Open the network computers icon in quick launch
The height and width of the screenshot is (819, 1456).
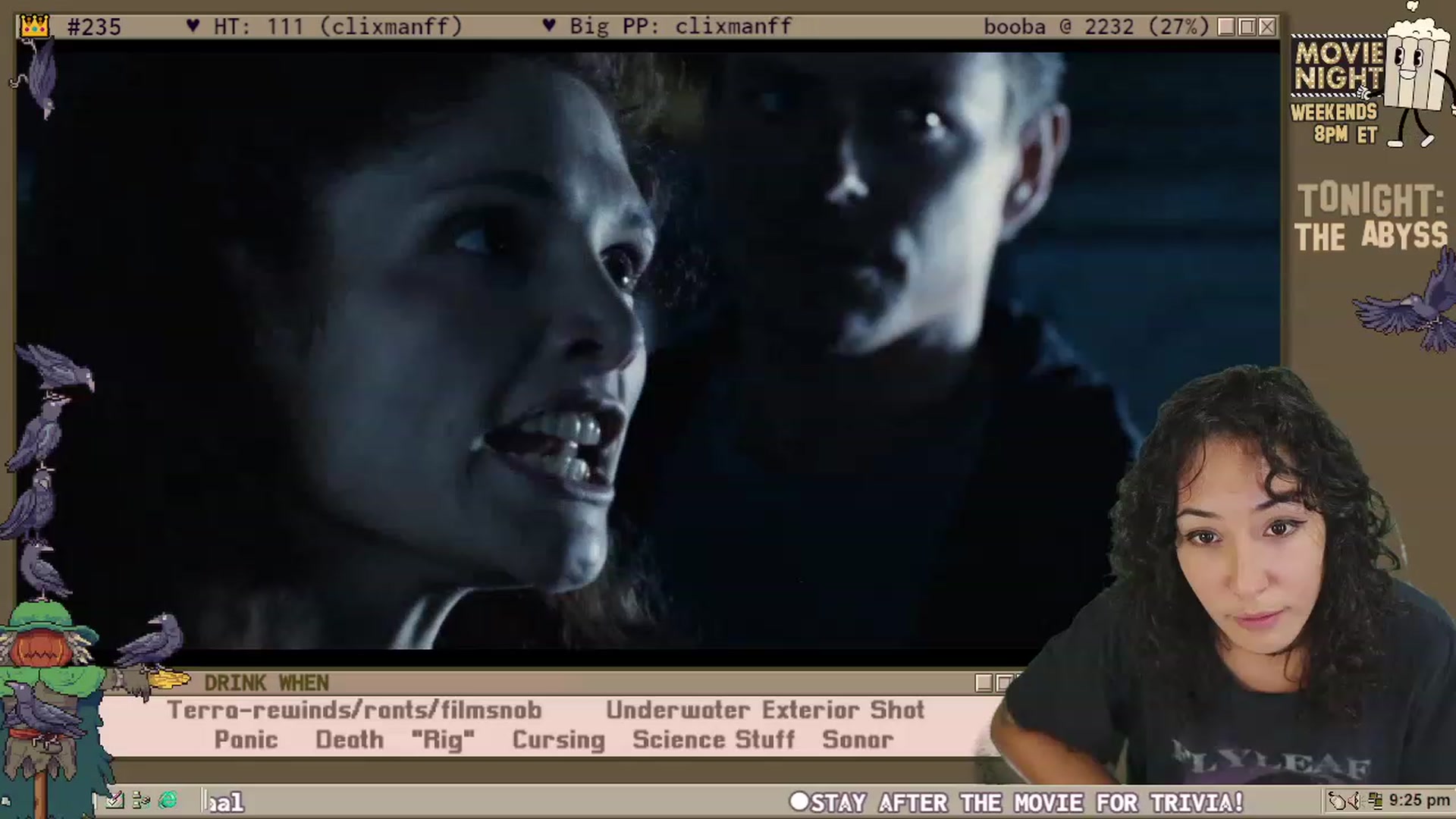(141, 800)
